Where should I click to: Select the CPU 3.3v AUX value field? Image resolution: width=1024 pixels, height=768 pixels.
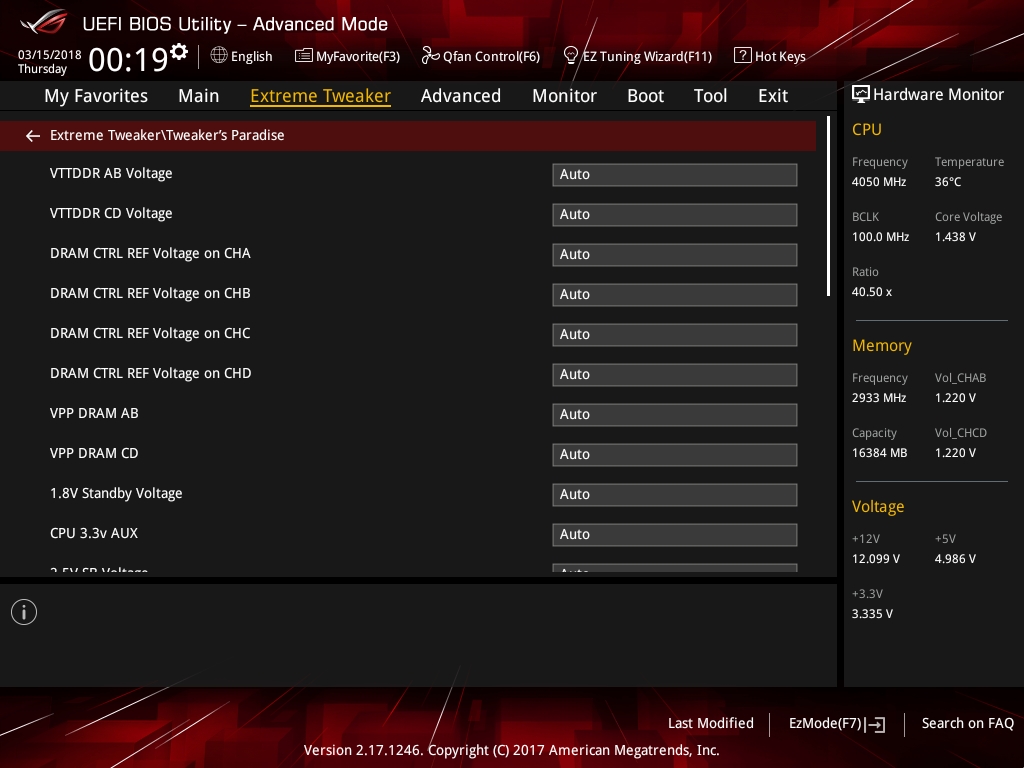(x=675, y=535)
